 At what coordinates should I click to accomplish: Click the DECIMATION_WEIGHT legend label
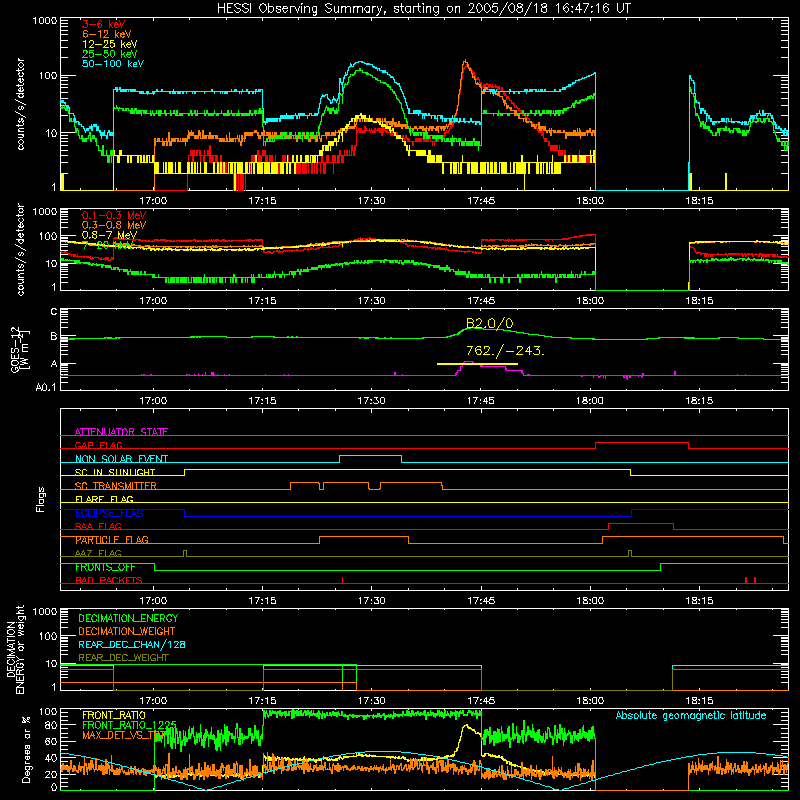coord(127,631)
